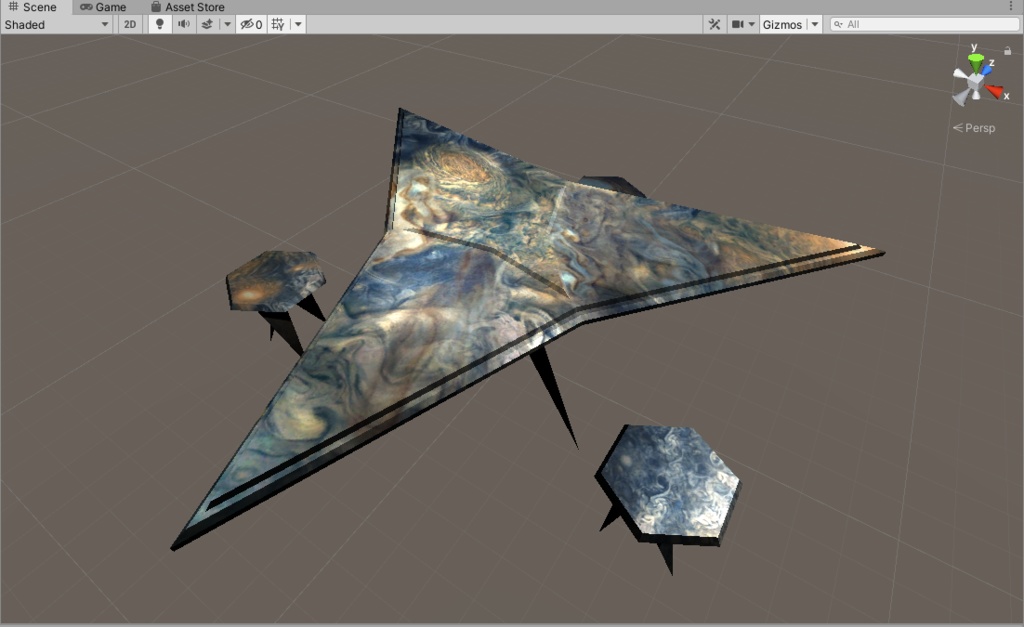The width and height of the screenshot is (1024, 627).
Task: Open the Scene view three-dot options menu
Action: point(1012,7)
